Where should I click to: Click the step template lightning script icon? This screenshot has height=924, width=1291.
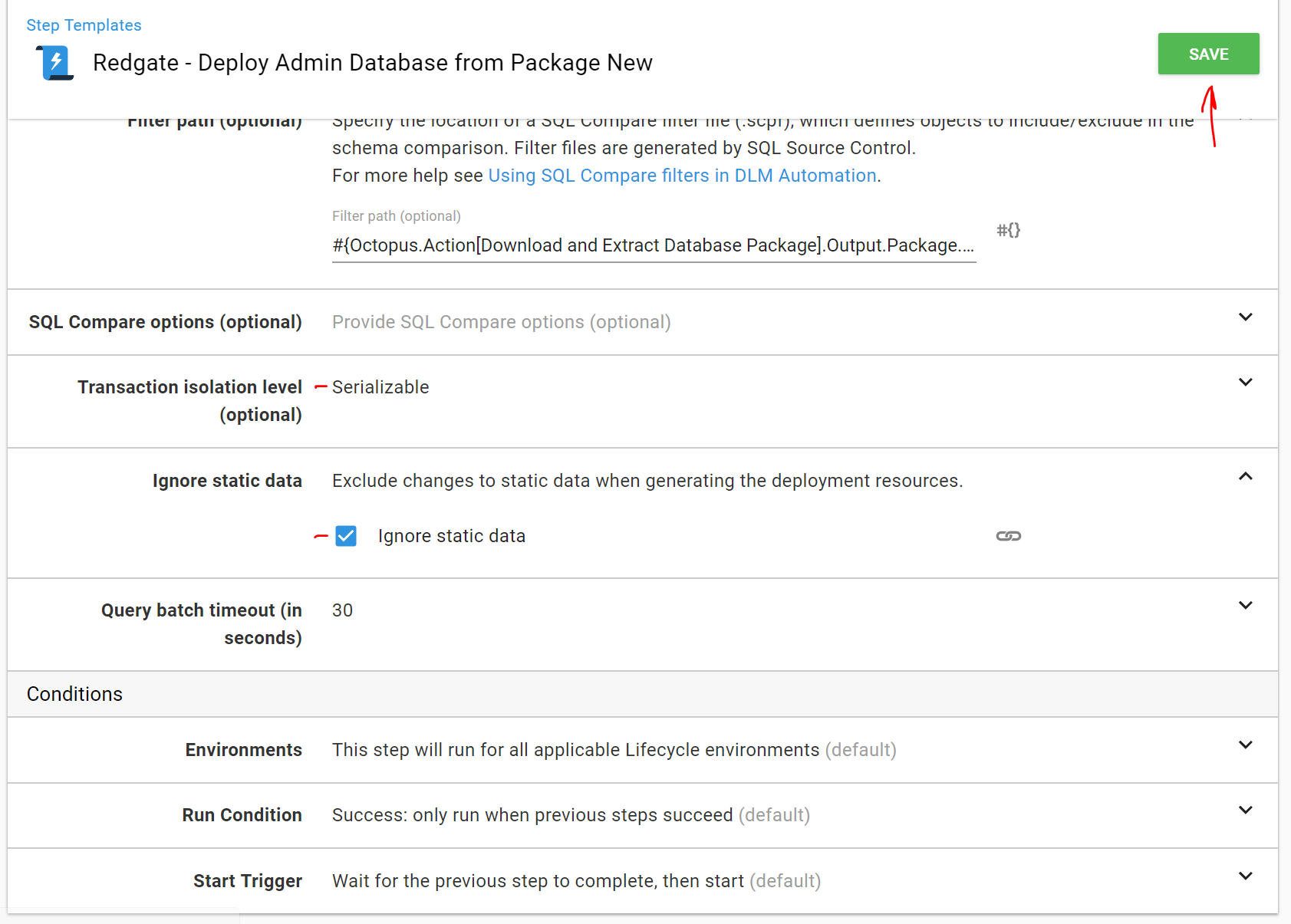(55, 63)
